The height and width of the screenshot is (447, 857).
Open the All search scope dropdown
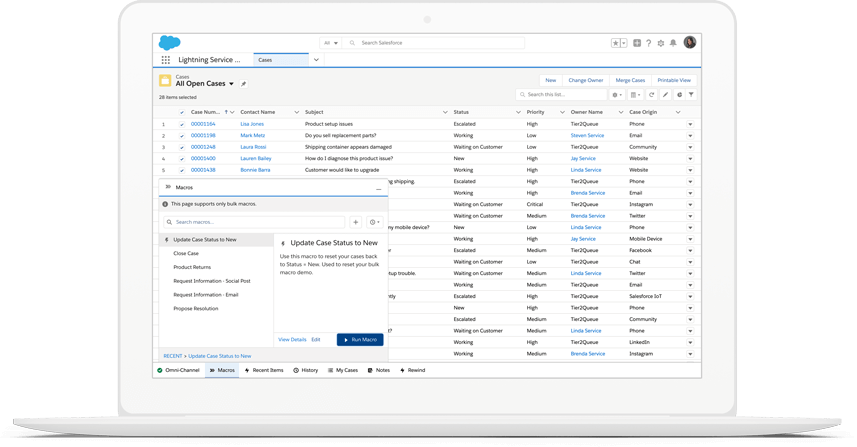pos(331,43)
